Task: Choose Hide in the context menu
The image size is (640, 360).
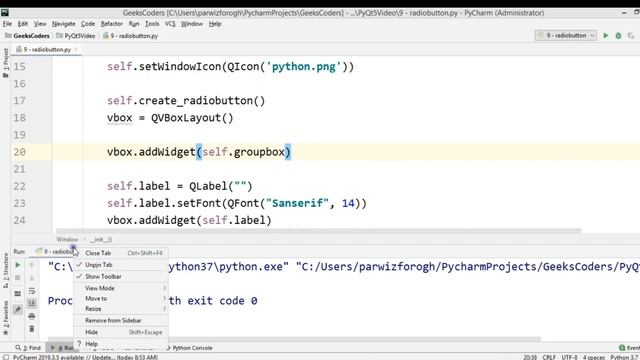Action: (x=121, y=332)
